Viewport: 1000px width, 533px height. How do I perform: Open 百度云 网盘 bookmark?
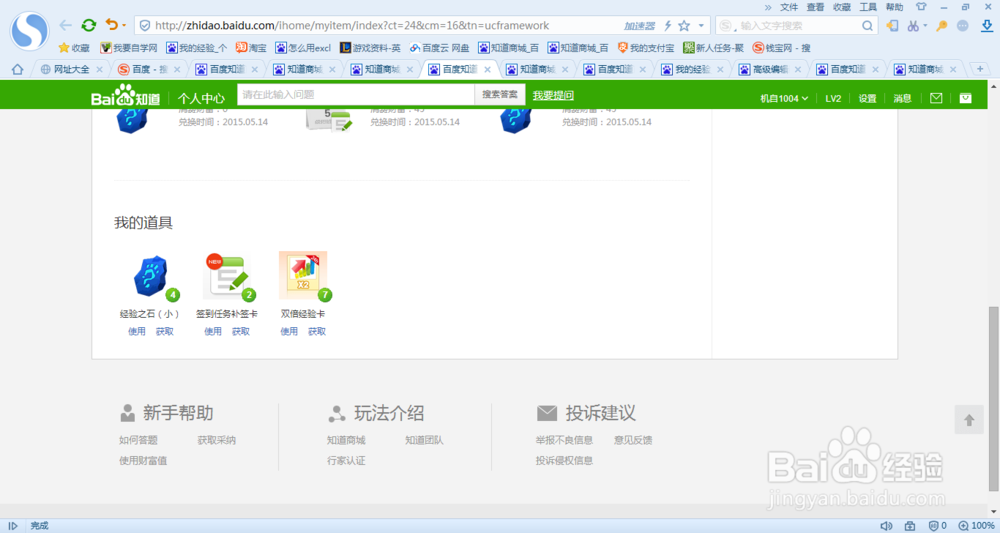(439, 48)
